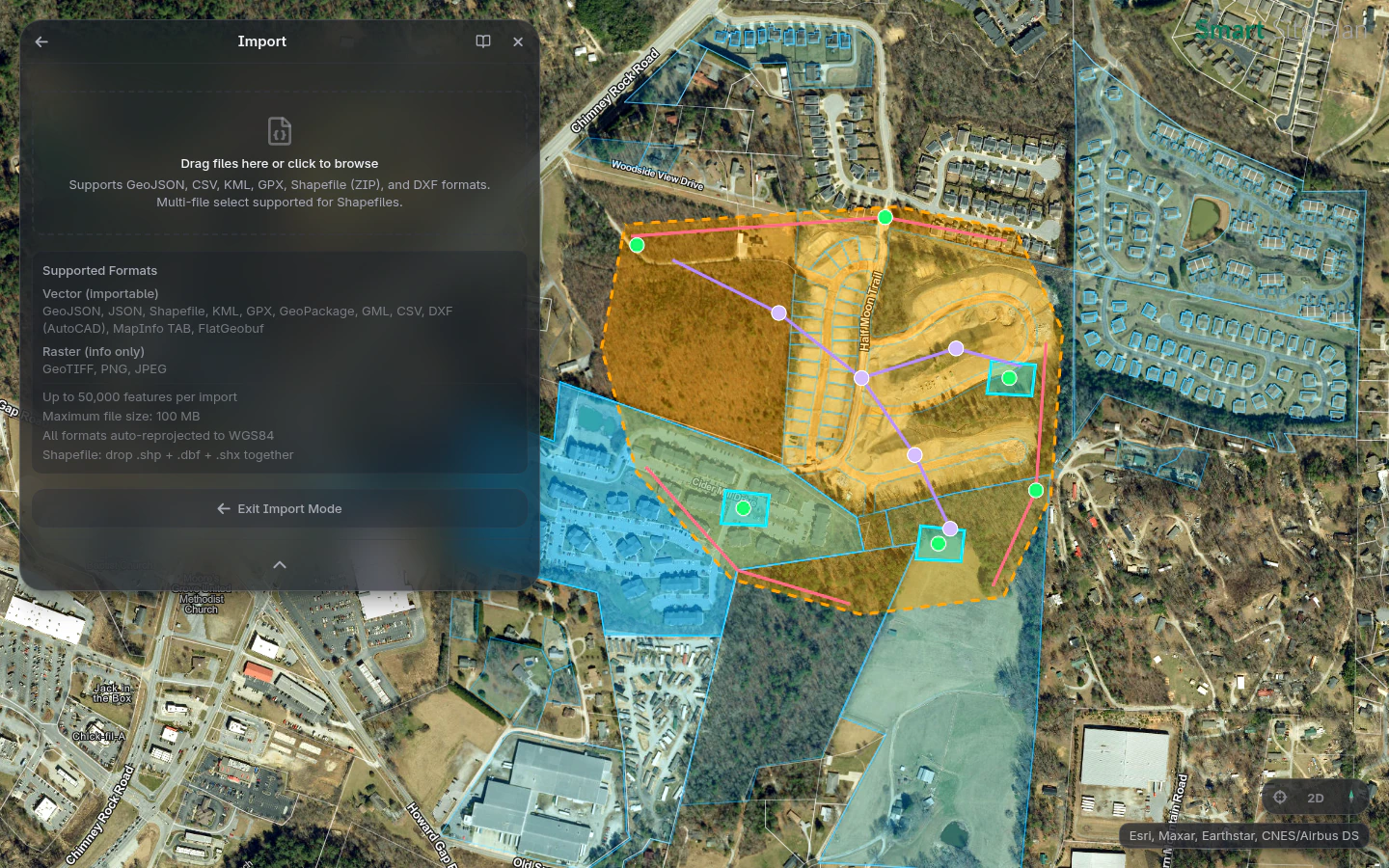Viewport: 1389px width, 868px height.
Task: Click 'Up to 50,000 features per import'
Action: pos(140,397)
